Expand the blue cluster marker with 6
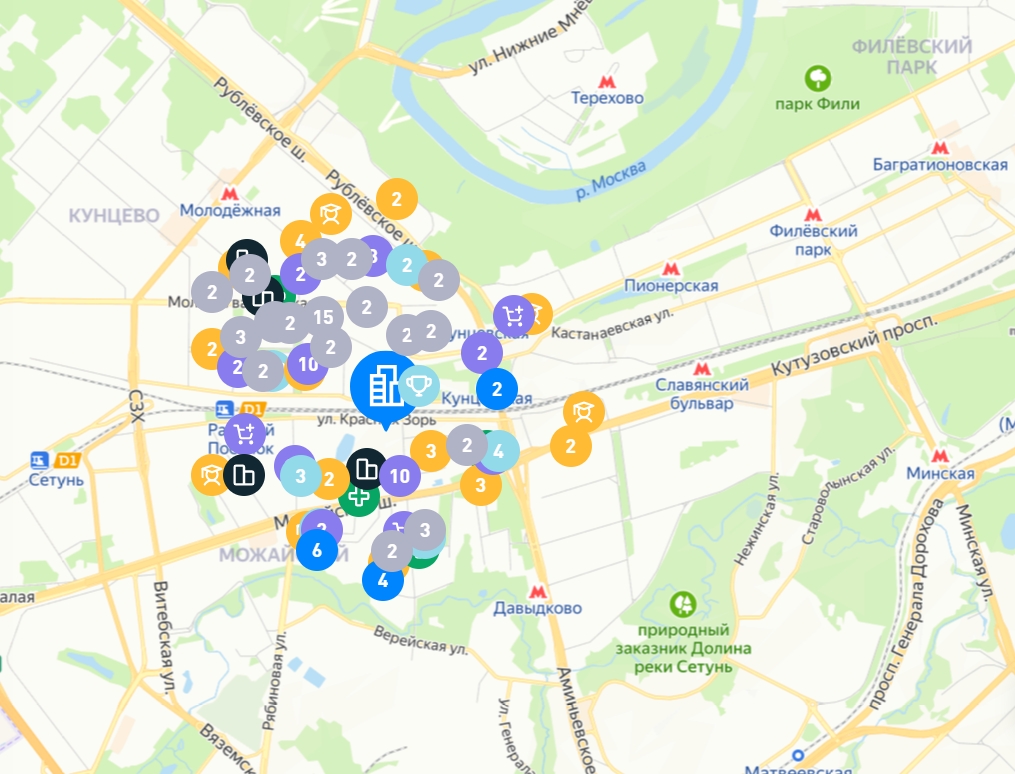This screenshot has height=774, width=1015. 317,550
